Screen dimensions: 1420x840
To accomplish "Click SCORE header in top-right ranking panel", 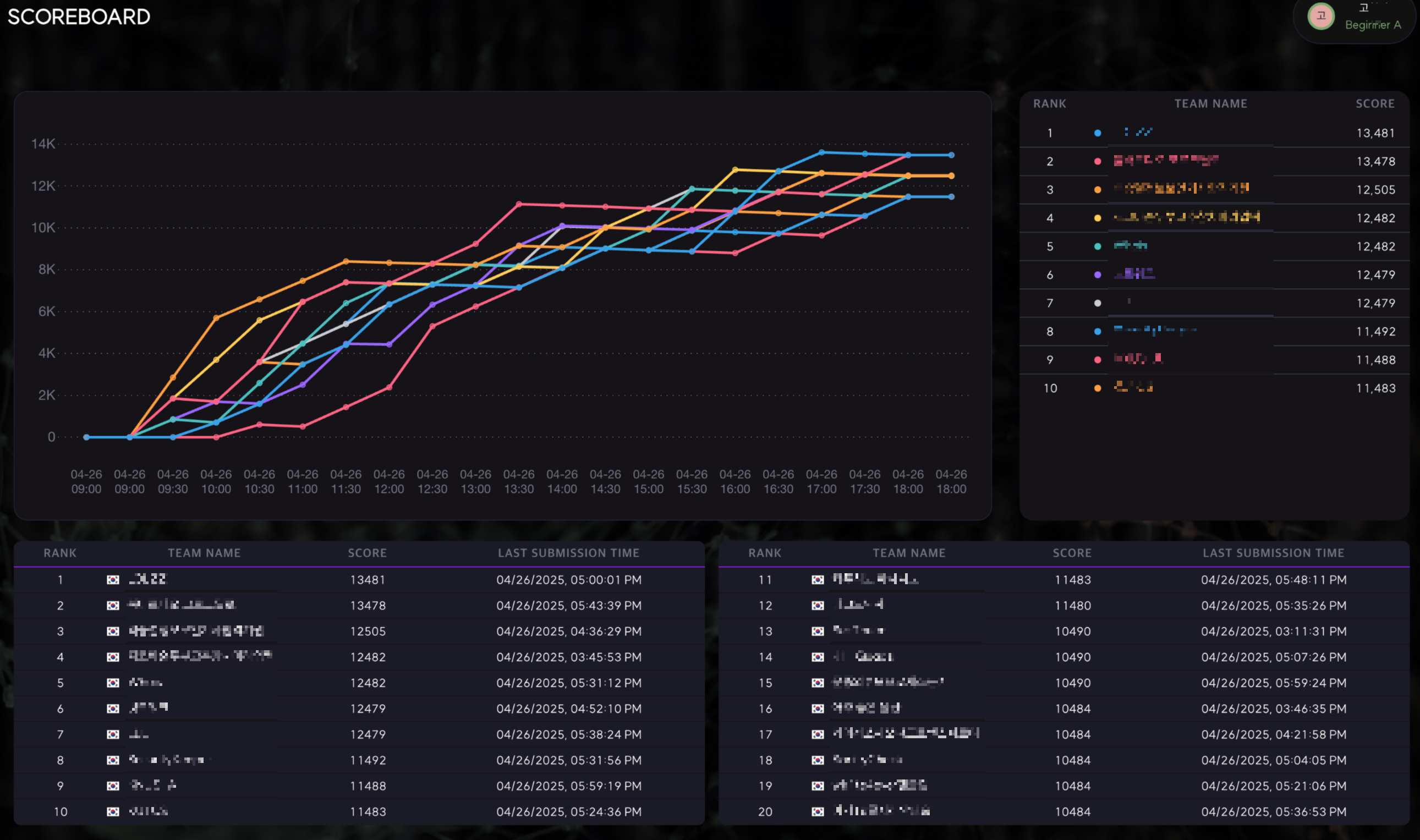I will click(1375, 103).
